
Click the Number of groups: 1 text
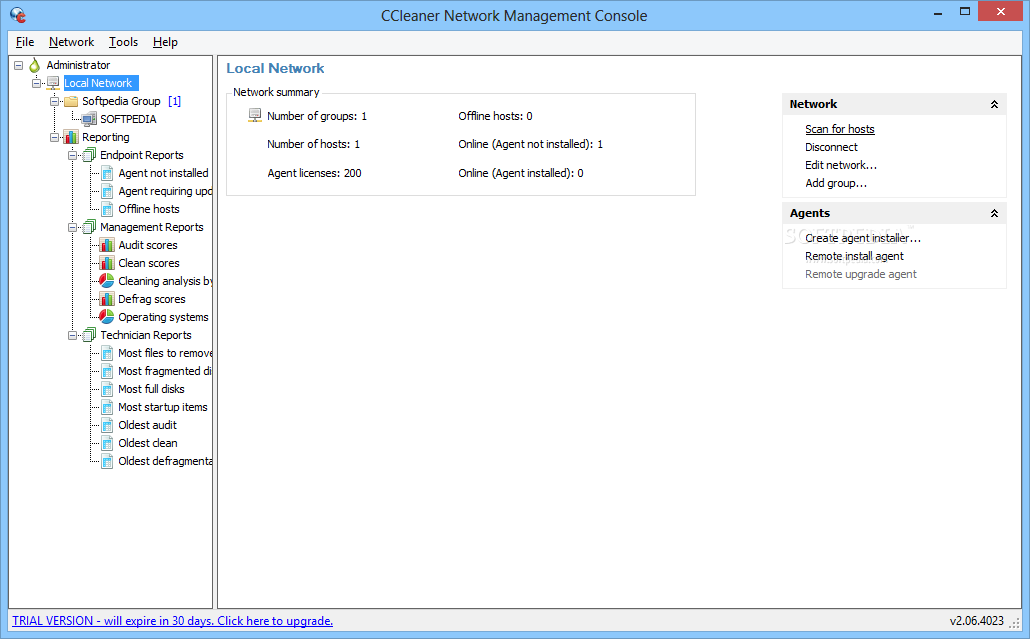[317, 116]
